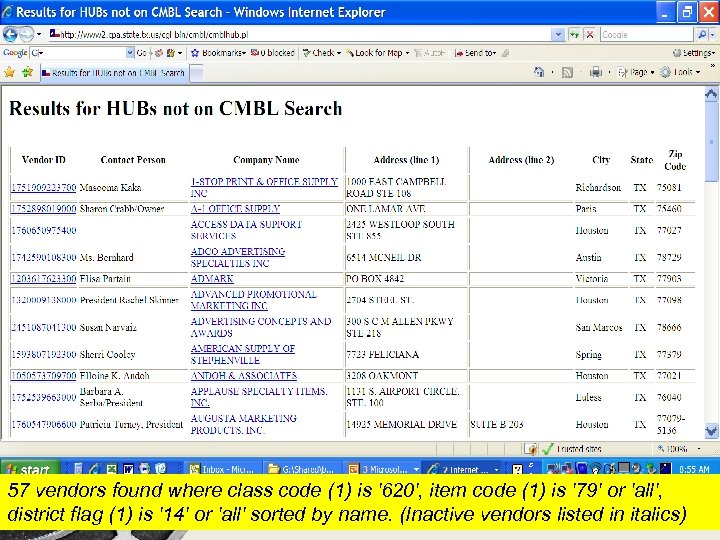Open the 'Send to' toolbar menu
The image size is (720, 540).
[476, 53]
